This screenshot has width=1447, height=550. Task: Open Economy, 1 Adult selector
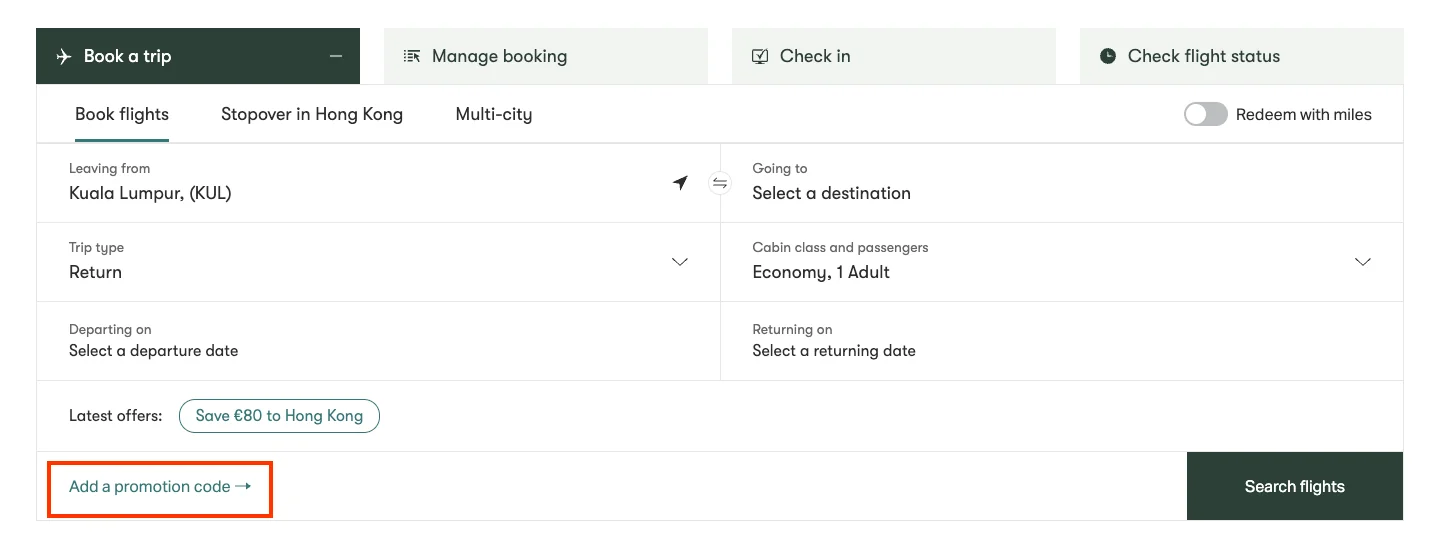1062,262
